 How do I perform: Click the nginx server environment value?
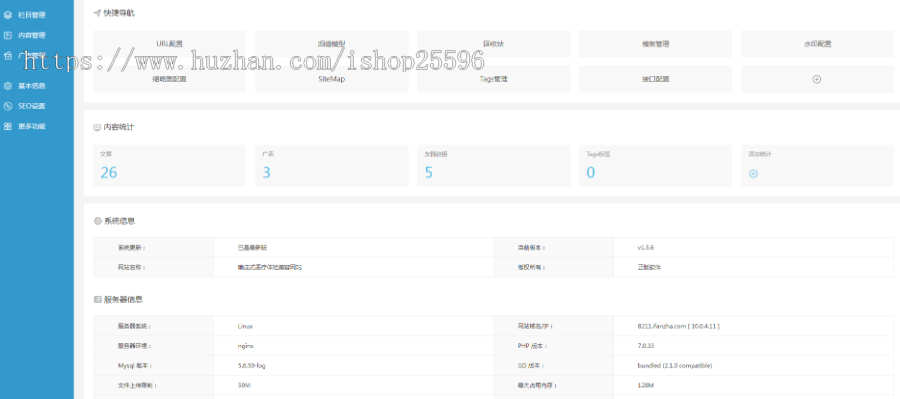246,346
